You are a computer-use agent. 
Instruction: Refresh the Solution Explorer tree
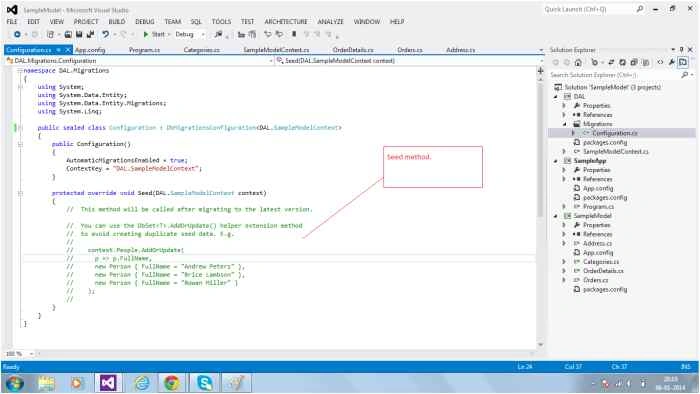click(622, 62)
